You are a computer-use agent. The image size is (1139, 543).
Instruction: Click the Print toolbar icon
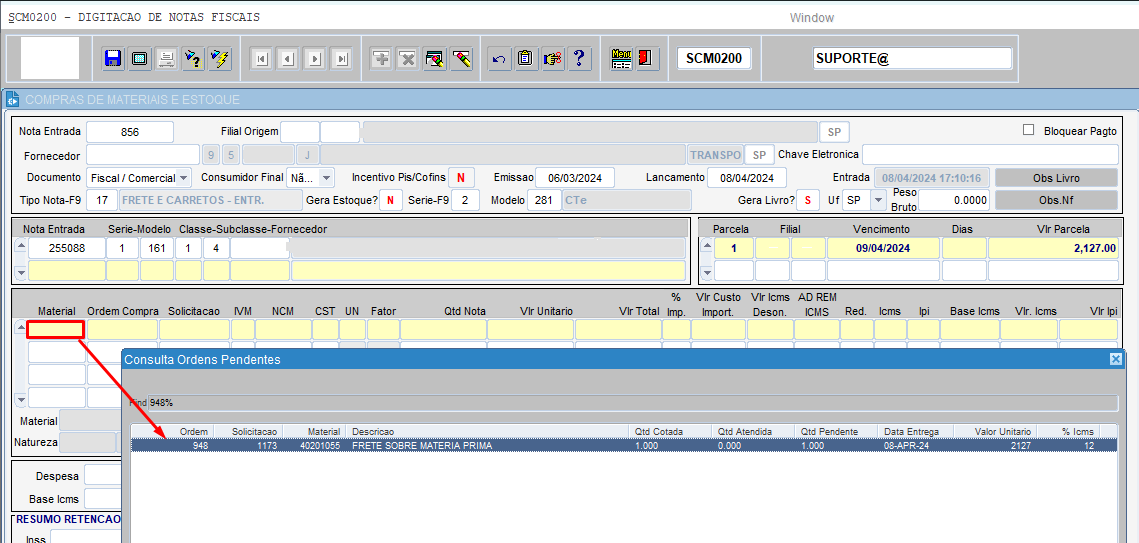click(x=166, y=59)
